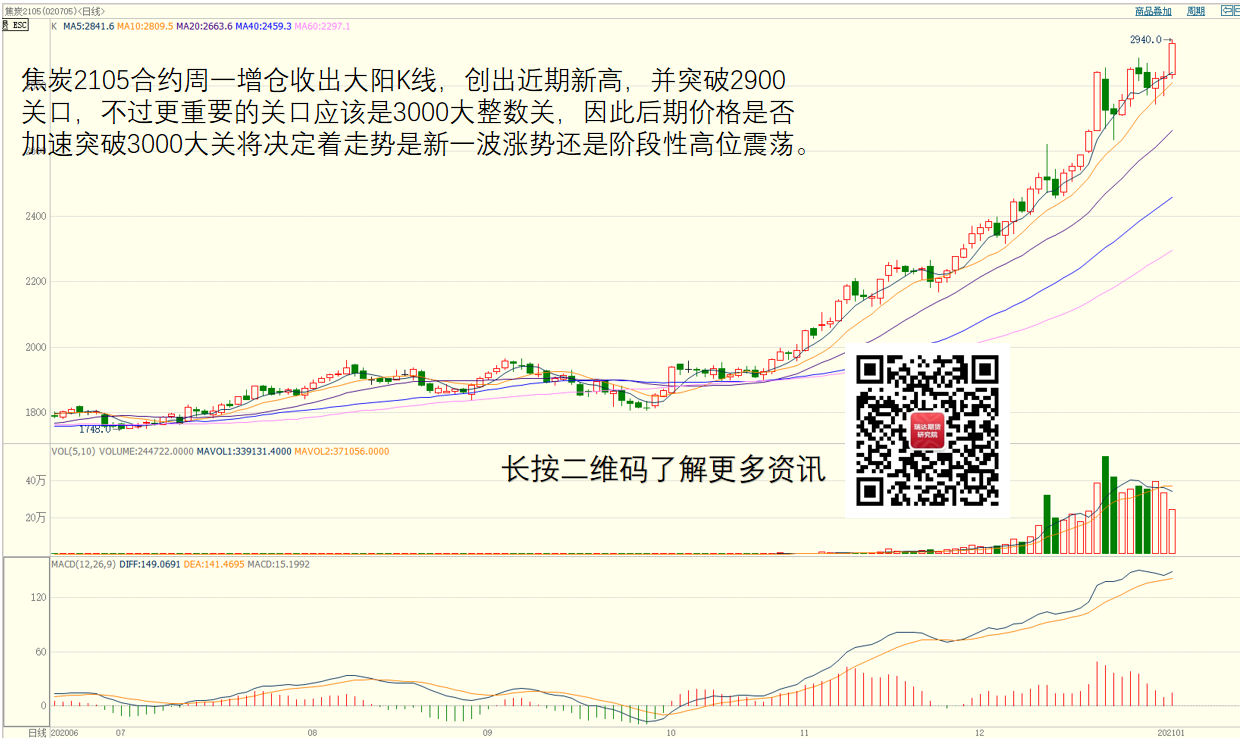The image size is (1250, 743).
Task: Click the MA20 moving average label
Action: 204,26
